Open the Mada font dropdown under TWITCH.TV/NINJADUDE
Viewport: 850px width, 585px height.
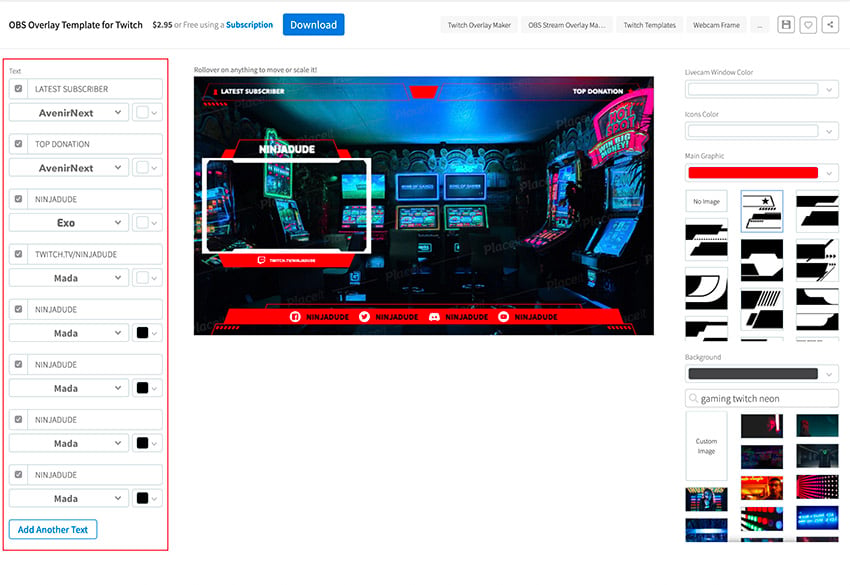[69, 278]
